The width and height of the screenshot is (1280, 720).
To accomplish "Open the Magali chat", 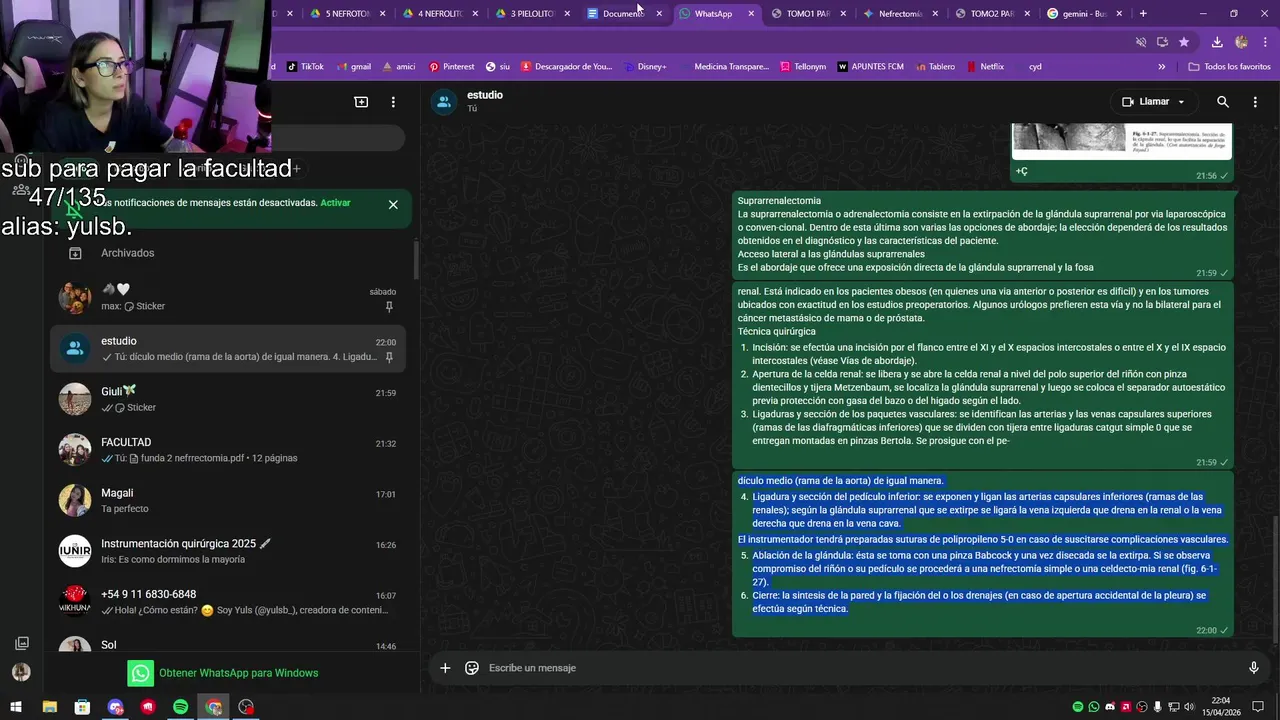I will pos(228,501).
